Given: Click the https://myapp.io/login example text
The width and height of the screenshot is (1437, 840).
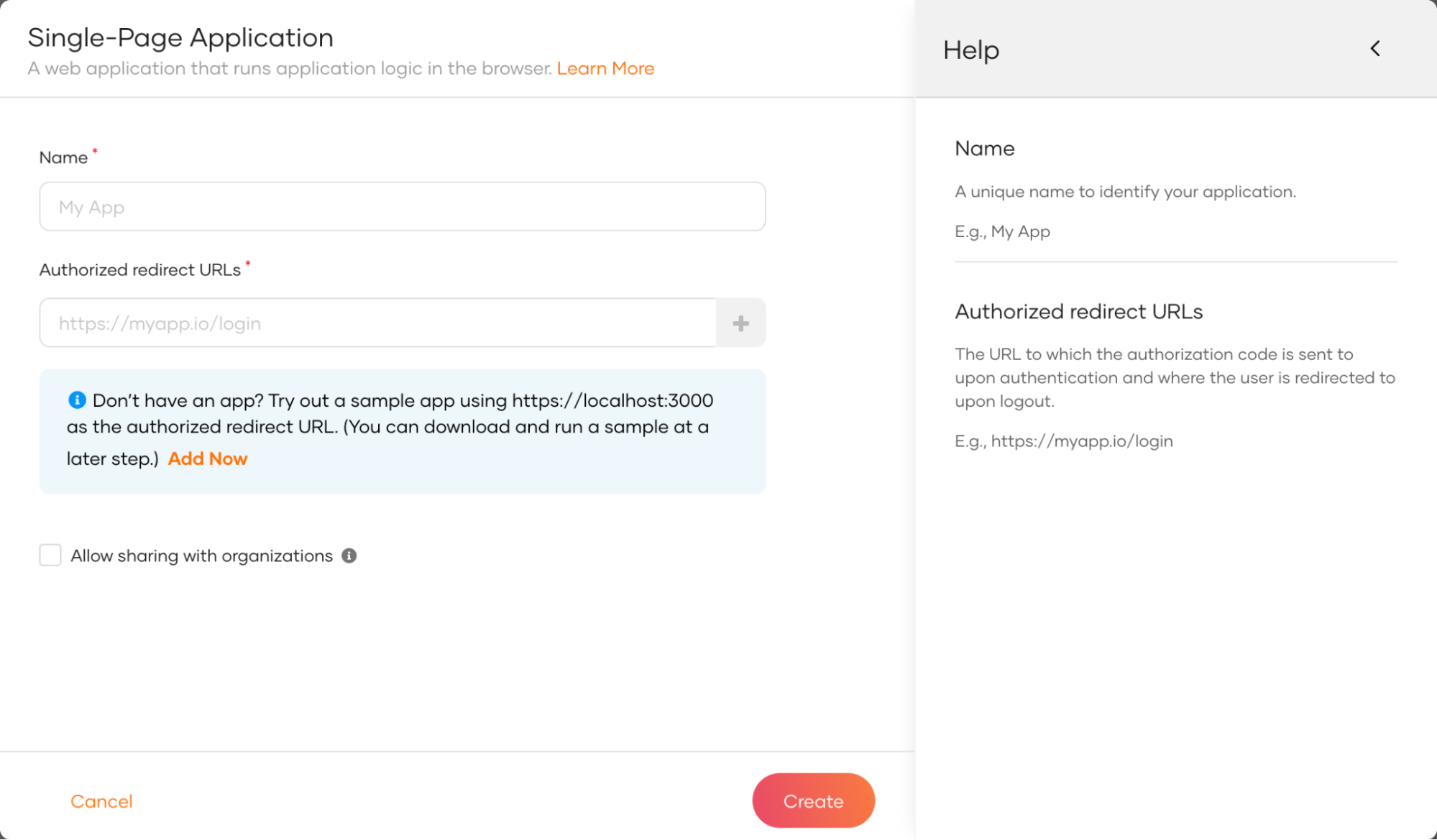Looking at the screenshot, I should click(x=1063, y=440).
